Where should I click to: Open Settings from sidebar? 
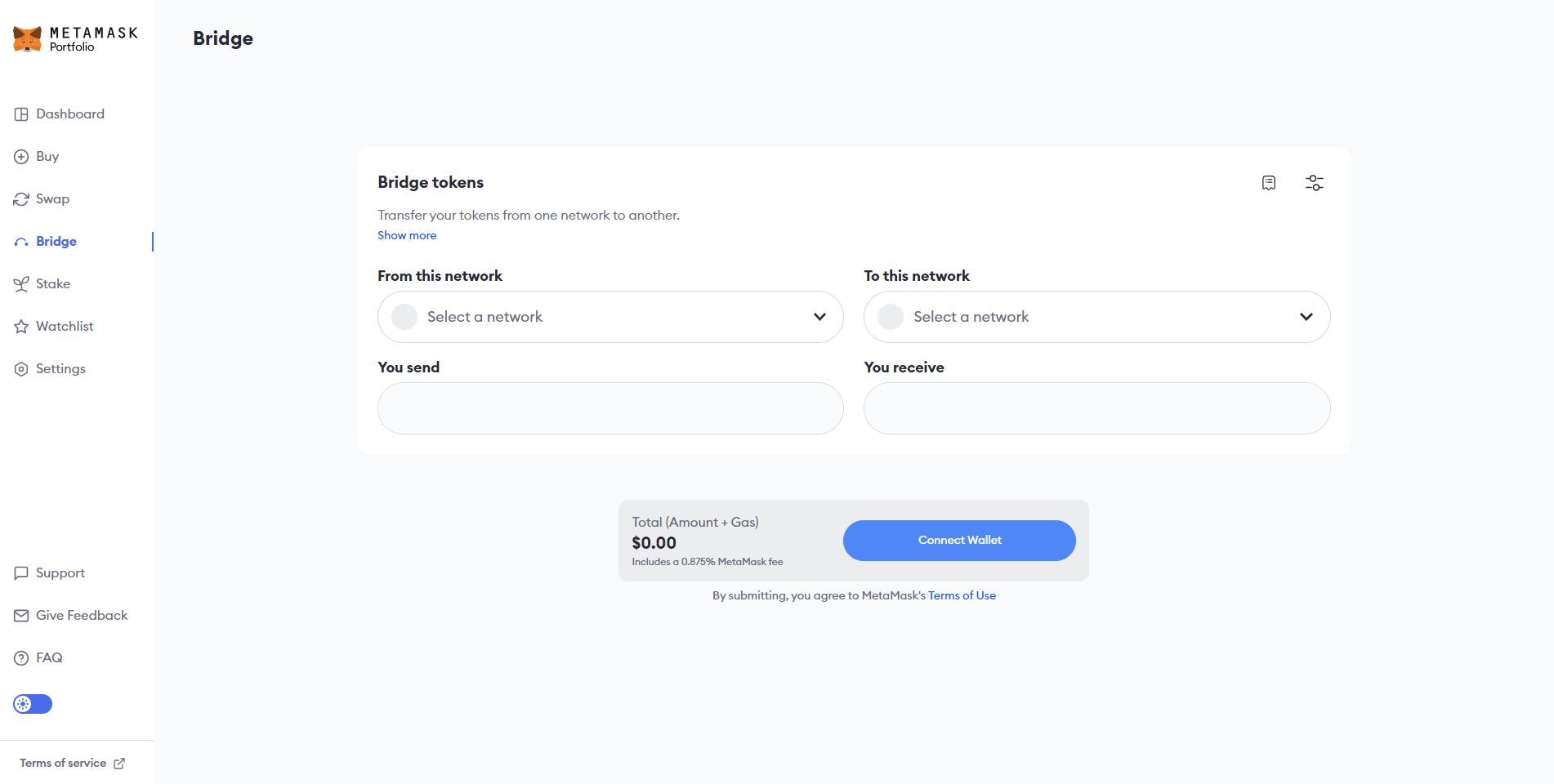tap(60, 369)
